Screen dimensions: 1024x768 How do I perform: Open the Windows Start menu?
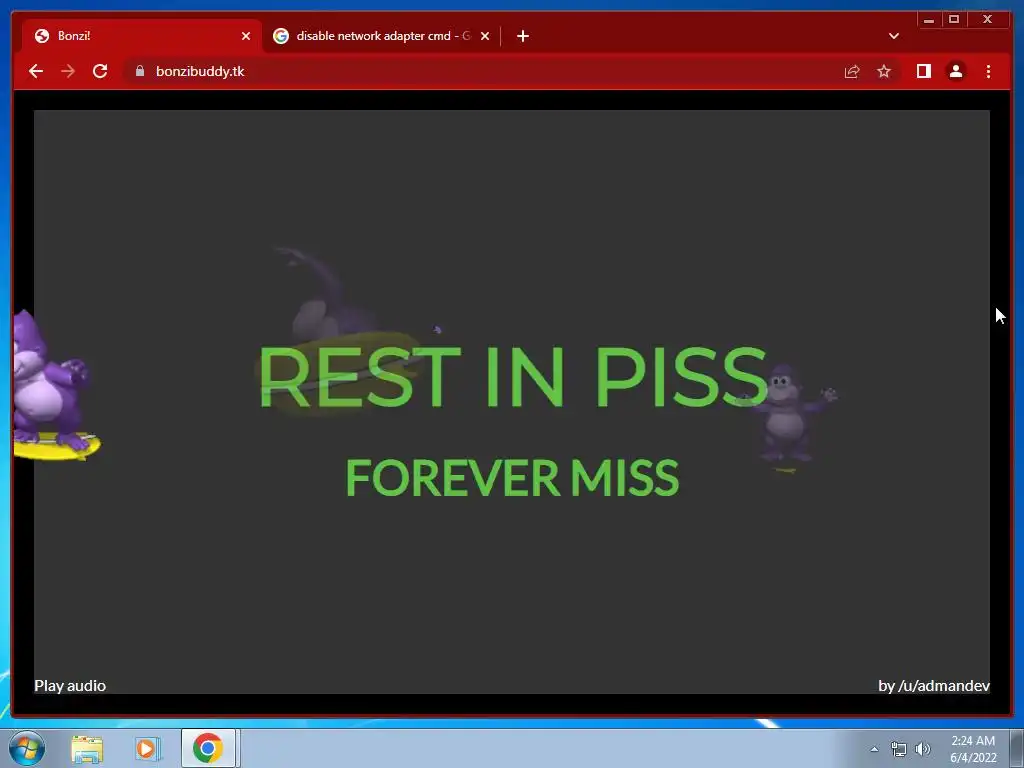coord(27,748)
